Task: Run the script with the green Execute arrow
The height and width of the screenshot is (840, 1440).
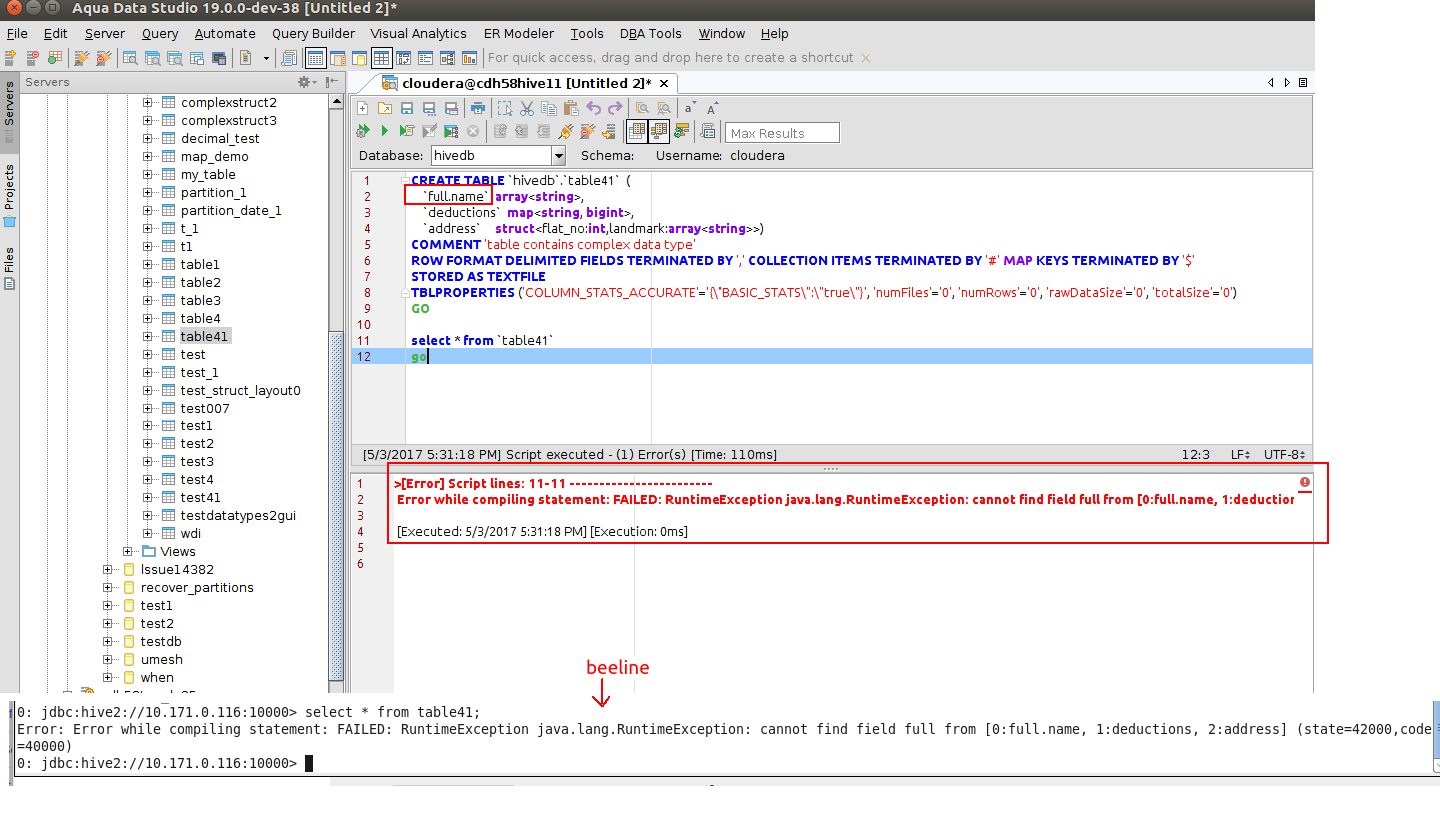Action: 385,131
